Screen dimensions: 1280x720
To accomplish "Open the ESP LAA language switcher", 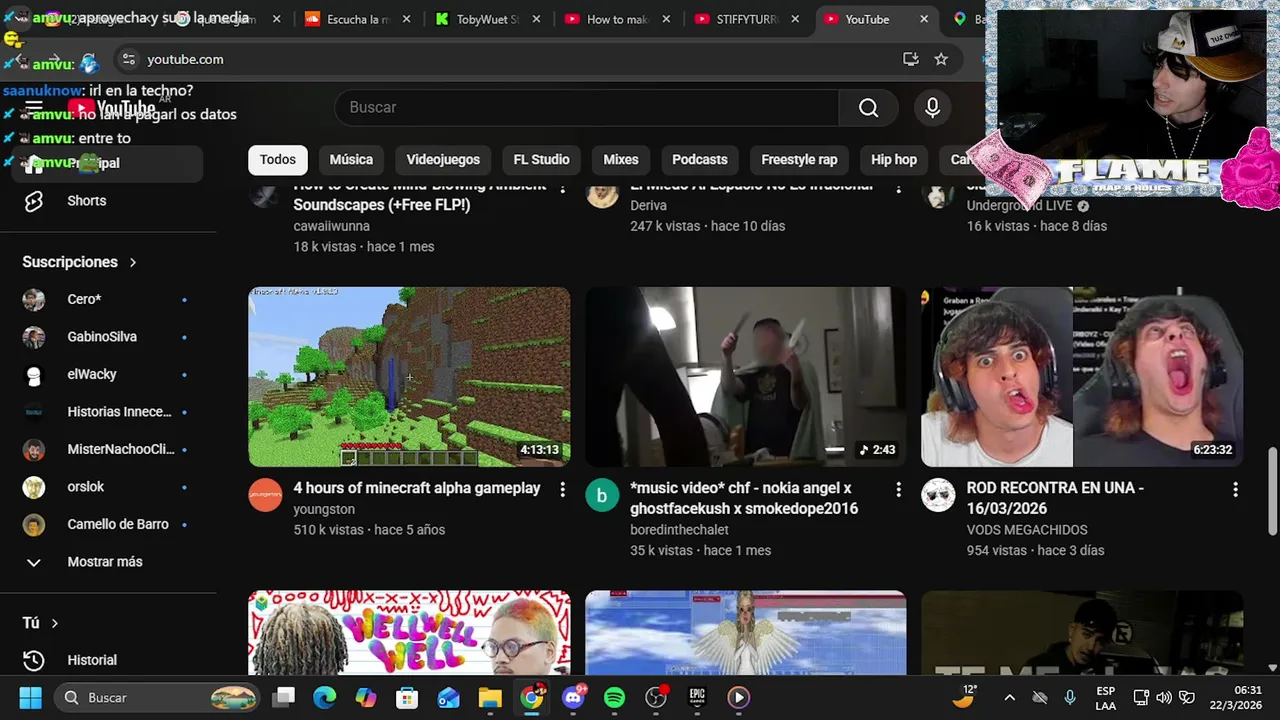I will coord(1105,697).
